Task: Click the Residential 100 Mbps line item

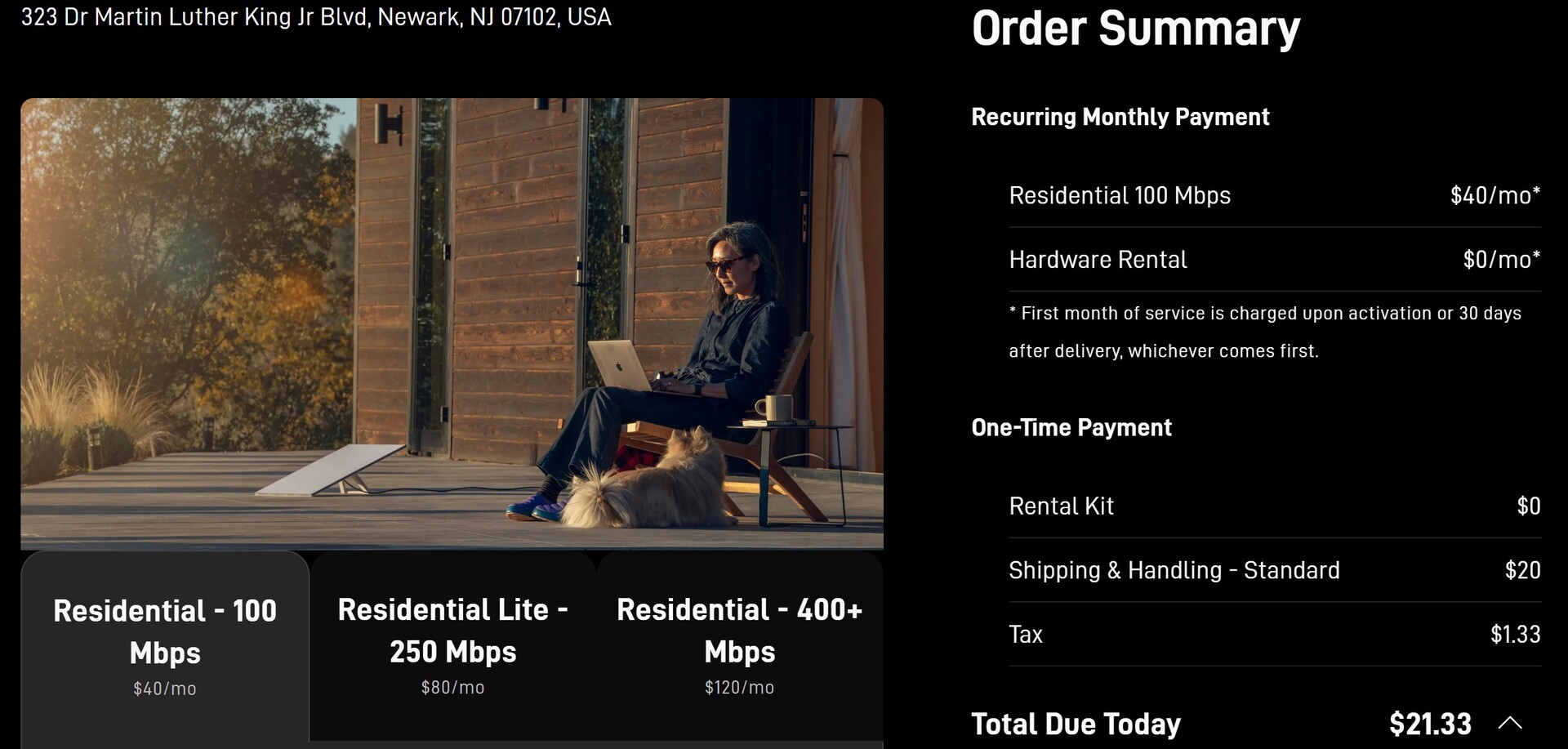Action: point(1119,196)
